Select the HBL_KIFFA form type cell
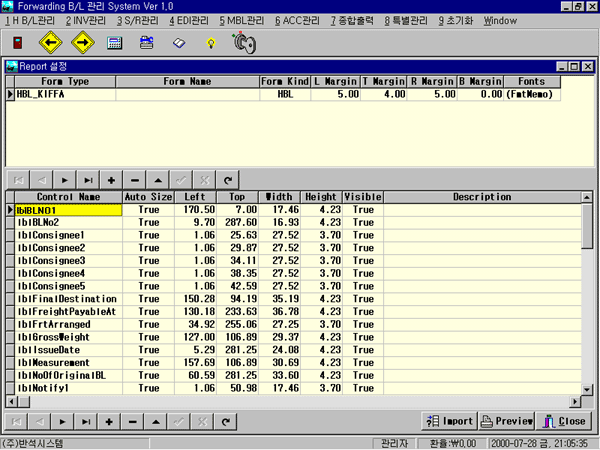The image size is (600, 450). click(65, 94)
